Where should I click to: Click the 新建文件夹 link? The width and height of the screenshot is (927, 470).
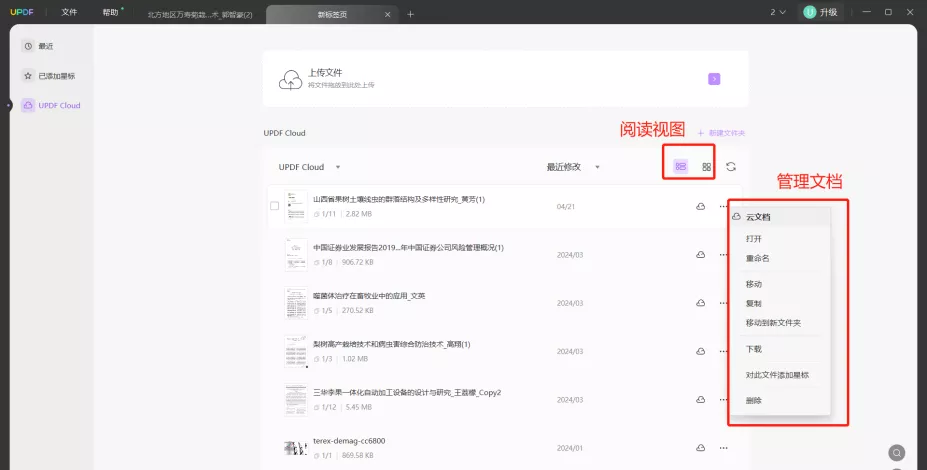[721, 133]
